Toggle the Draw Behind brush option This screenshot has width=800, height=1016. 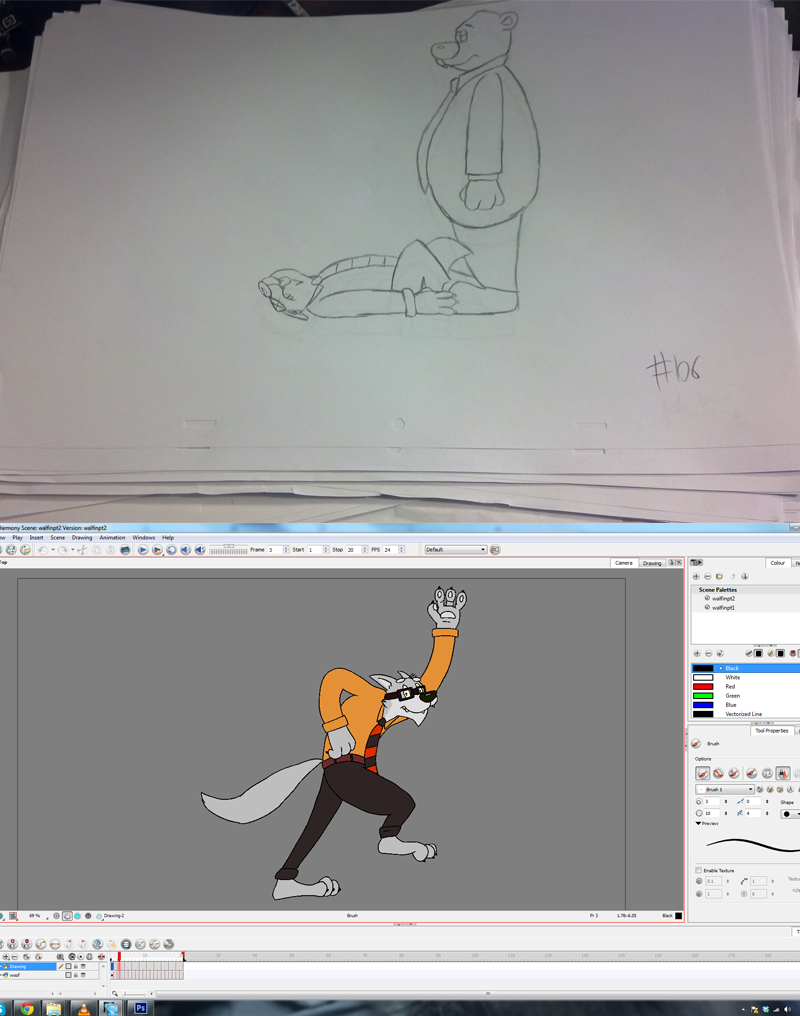pyautogui.click(x=718, y=773)
